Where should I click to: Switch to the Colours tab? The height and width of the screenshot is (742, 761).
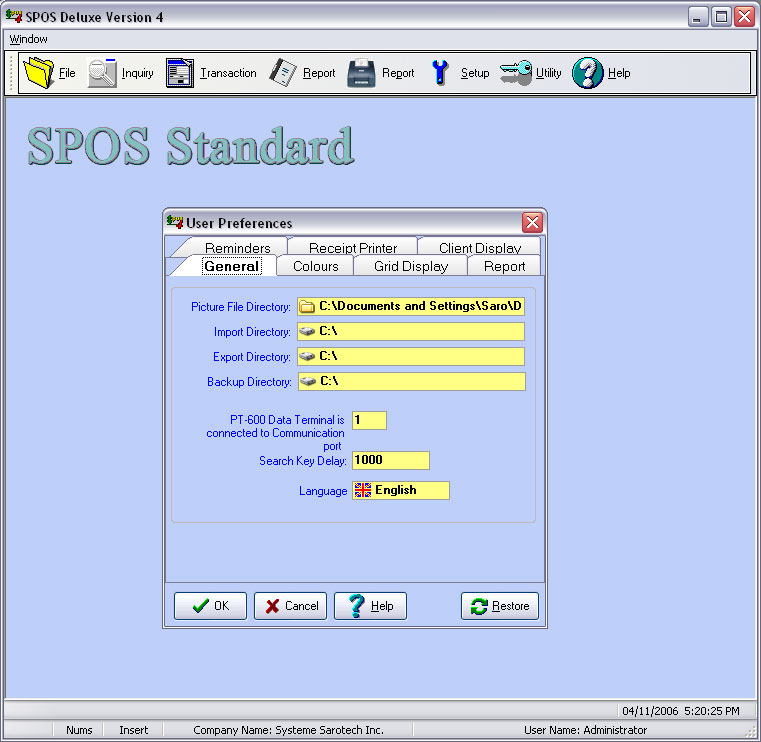(x=315, y=266)
